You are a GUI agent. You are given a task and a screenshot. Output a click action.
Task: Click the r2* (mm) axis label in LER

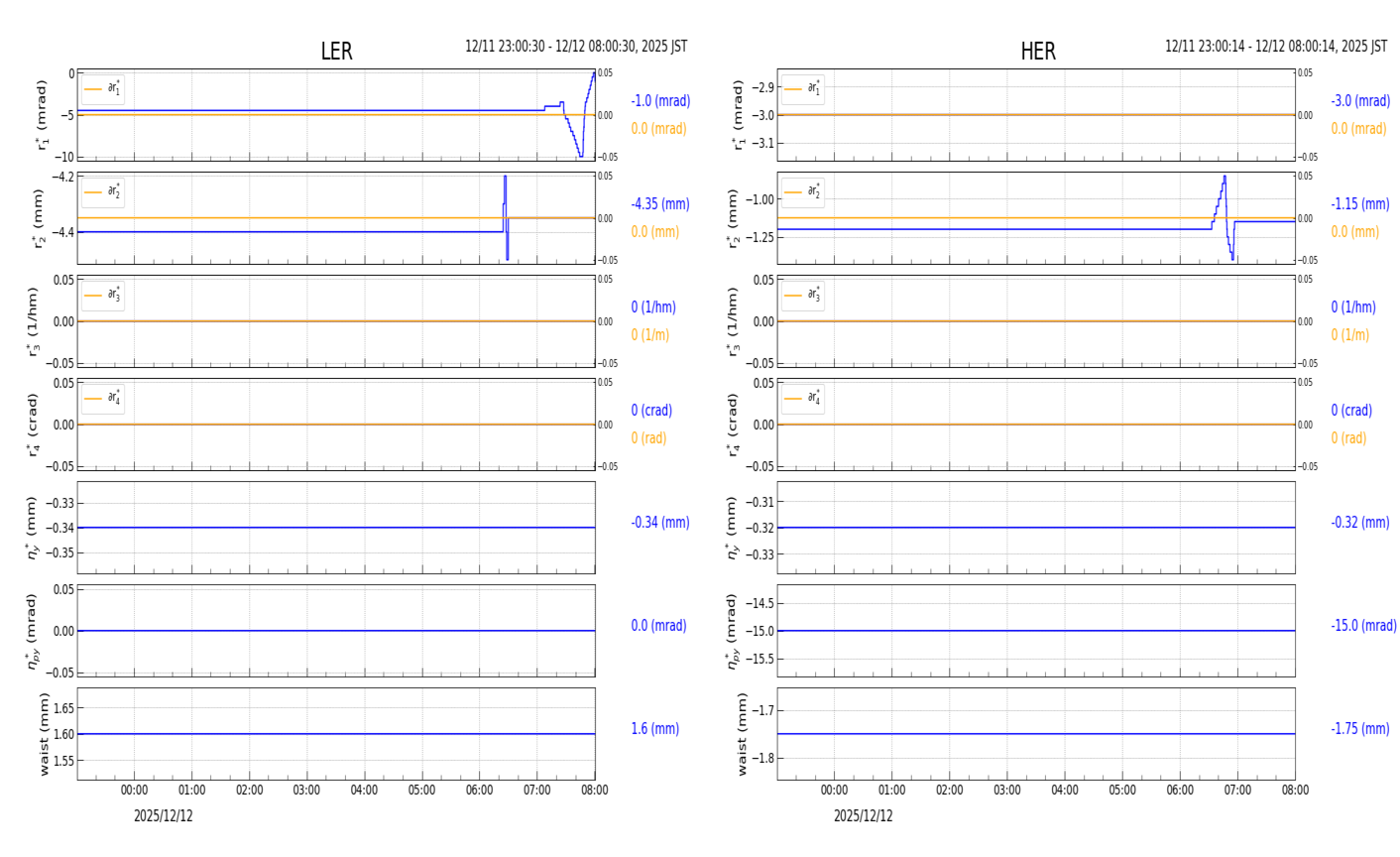(x=40, y=218)
